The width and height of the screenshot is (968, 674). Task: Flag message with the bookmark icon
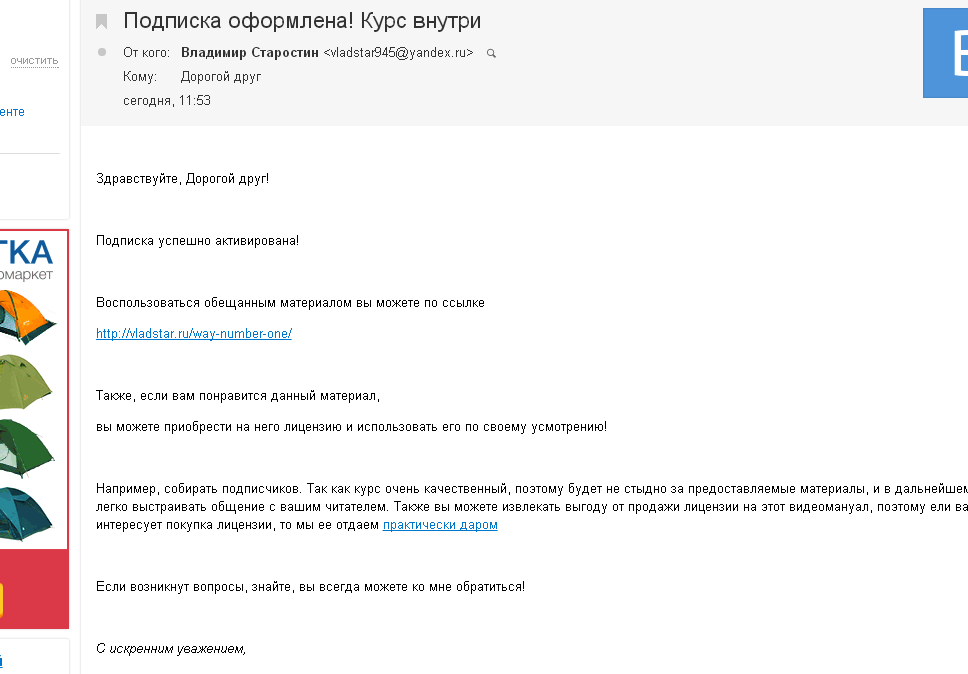[101, 22]
